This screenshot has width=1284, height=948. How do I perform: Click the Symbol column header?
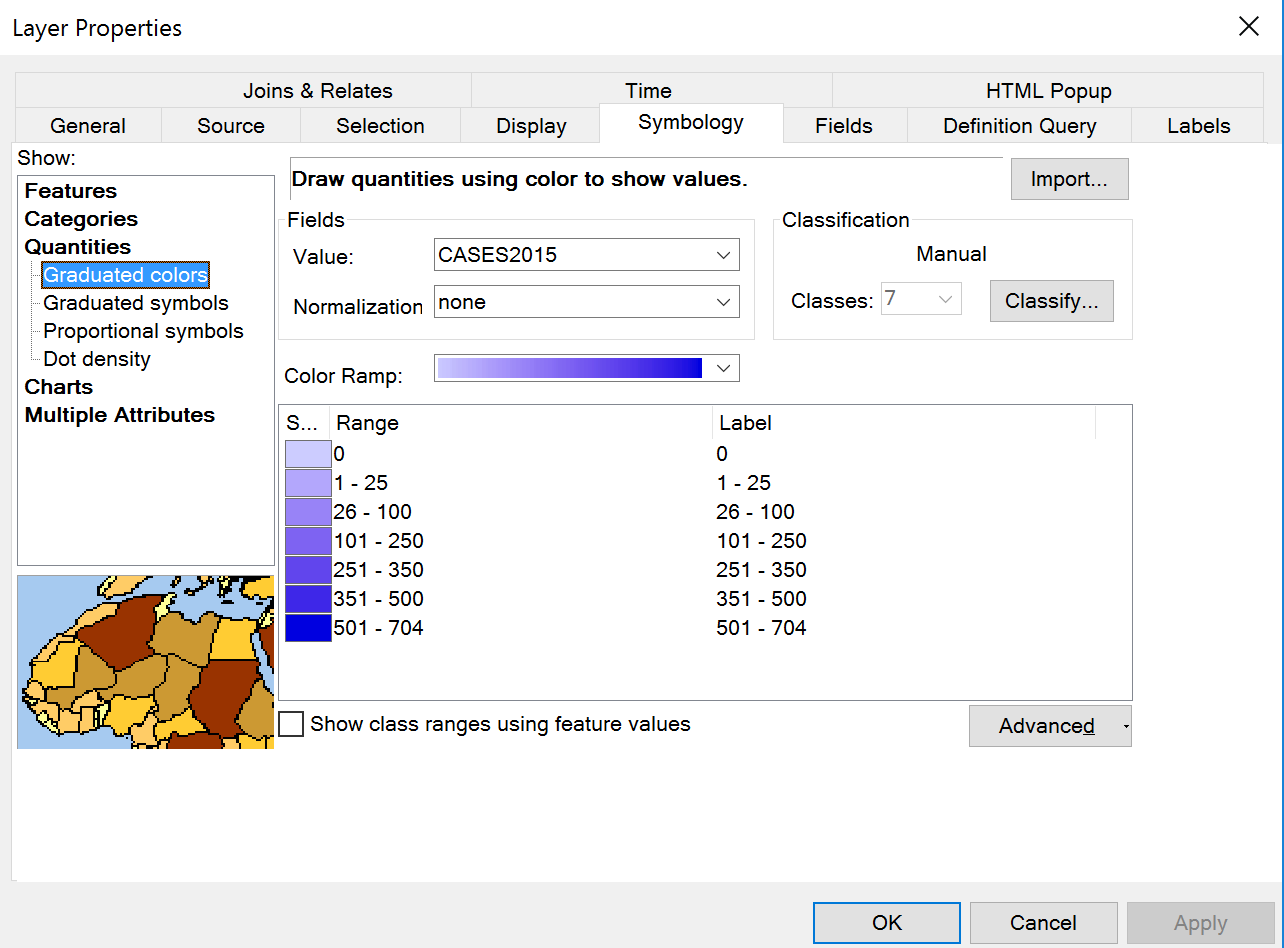click(304, 423)
